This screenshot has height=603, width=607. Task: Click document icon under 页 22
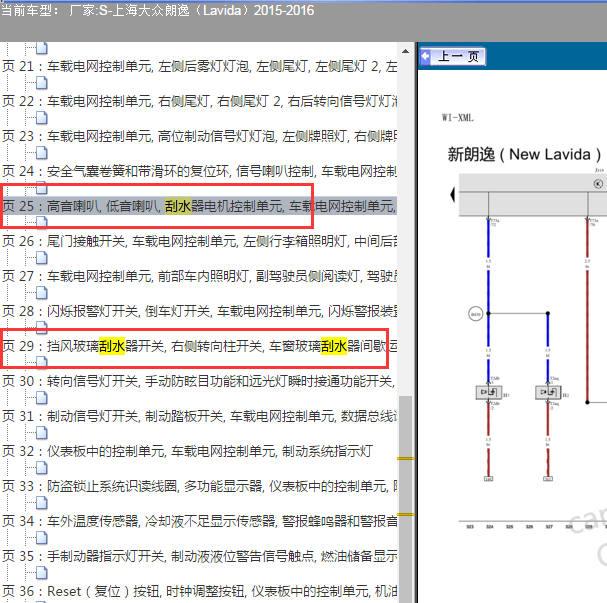[41, 118]
